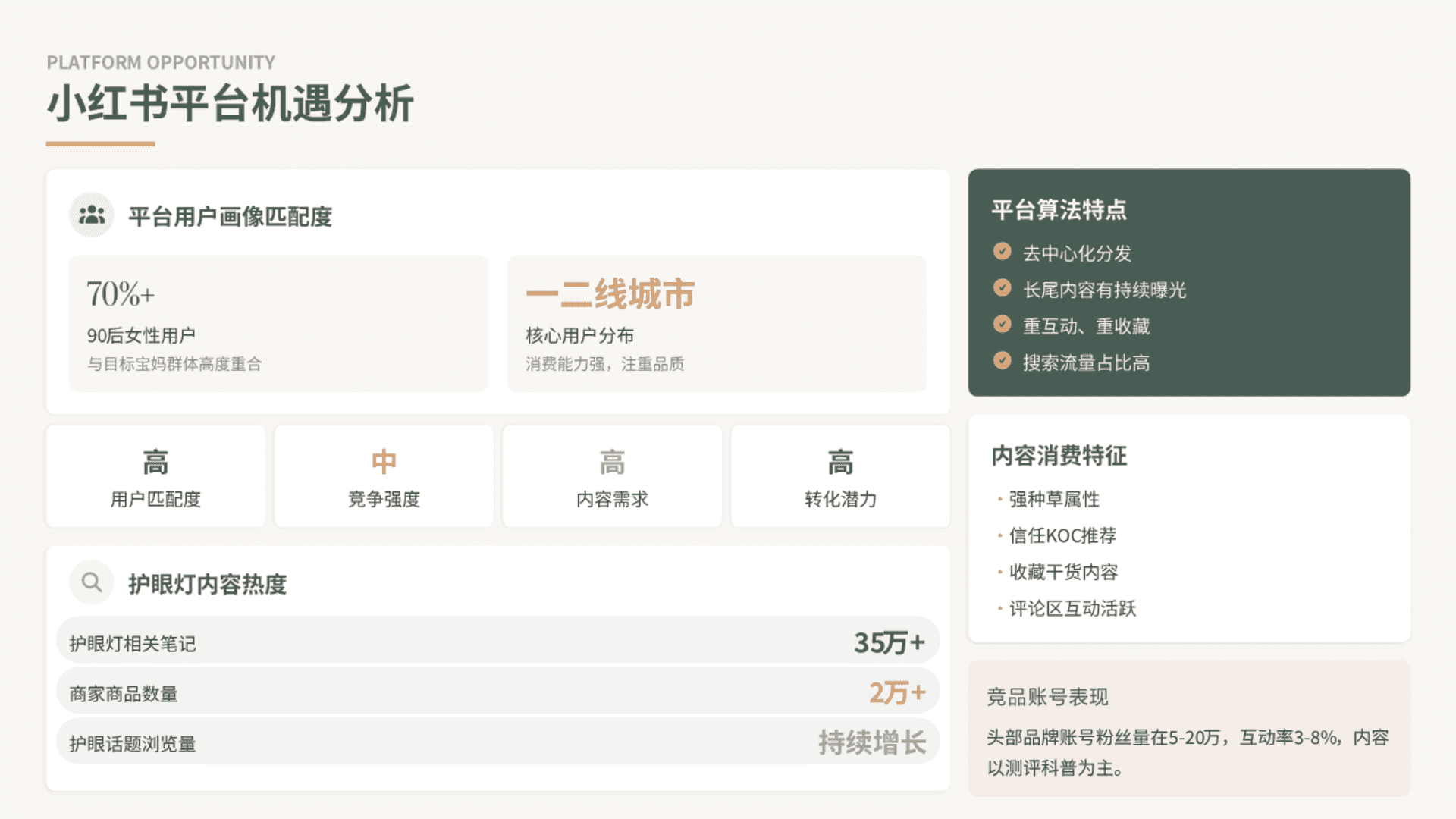Click the 商家商品数量 2万+ row

click(497, 692)
